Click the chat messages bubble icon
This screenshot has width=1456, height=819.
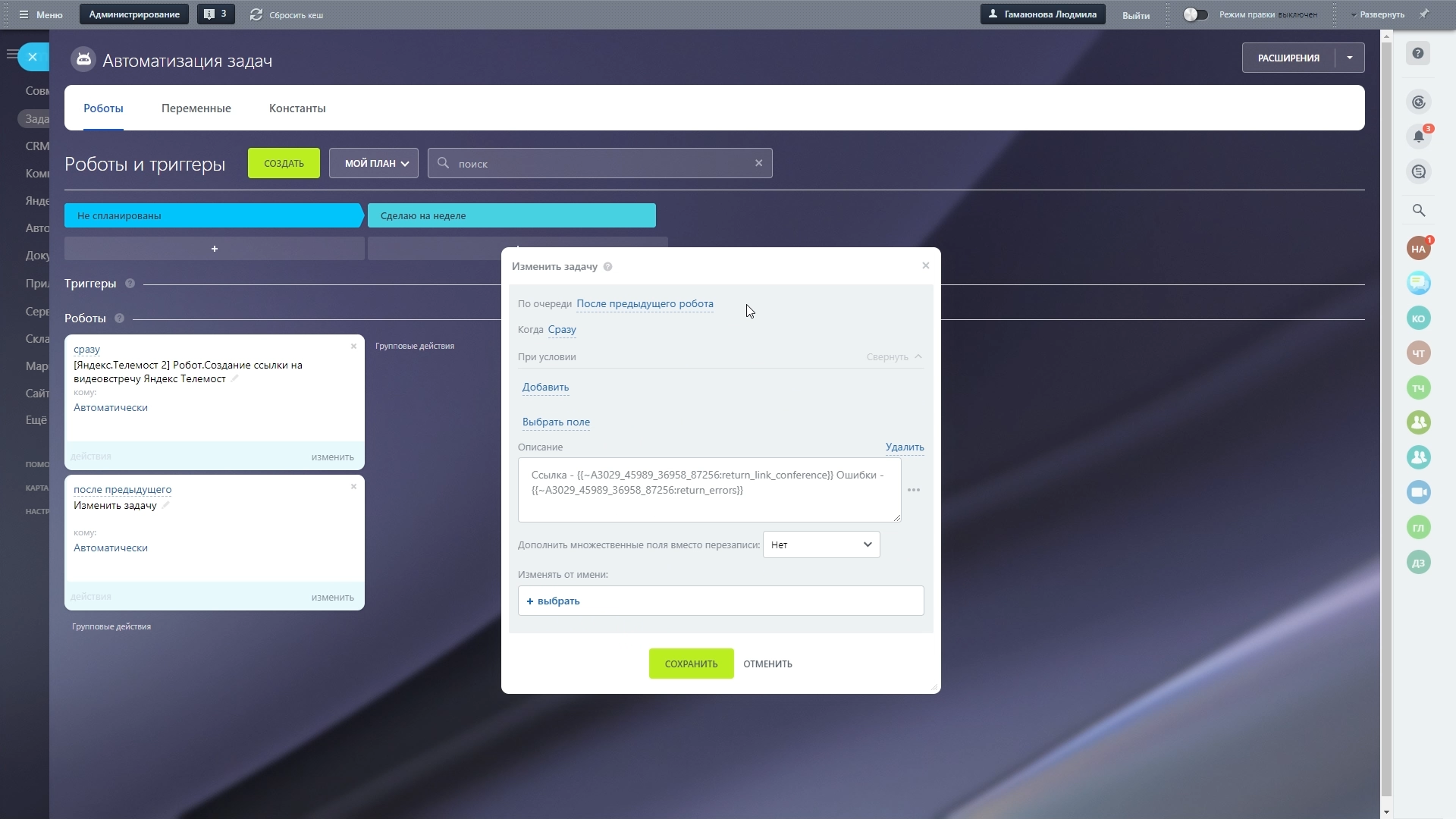click(1418, 283)
